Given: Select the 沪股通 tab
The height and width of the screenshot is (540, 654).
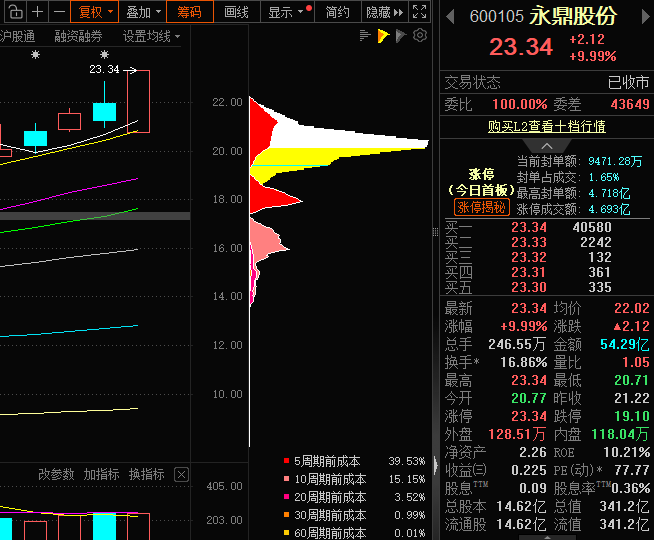Looking at the screenshot, I should [x=18, y=37].
